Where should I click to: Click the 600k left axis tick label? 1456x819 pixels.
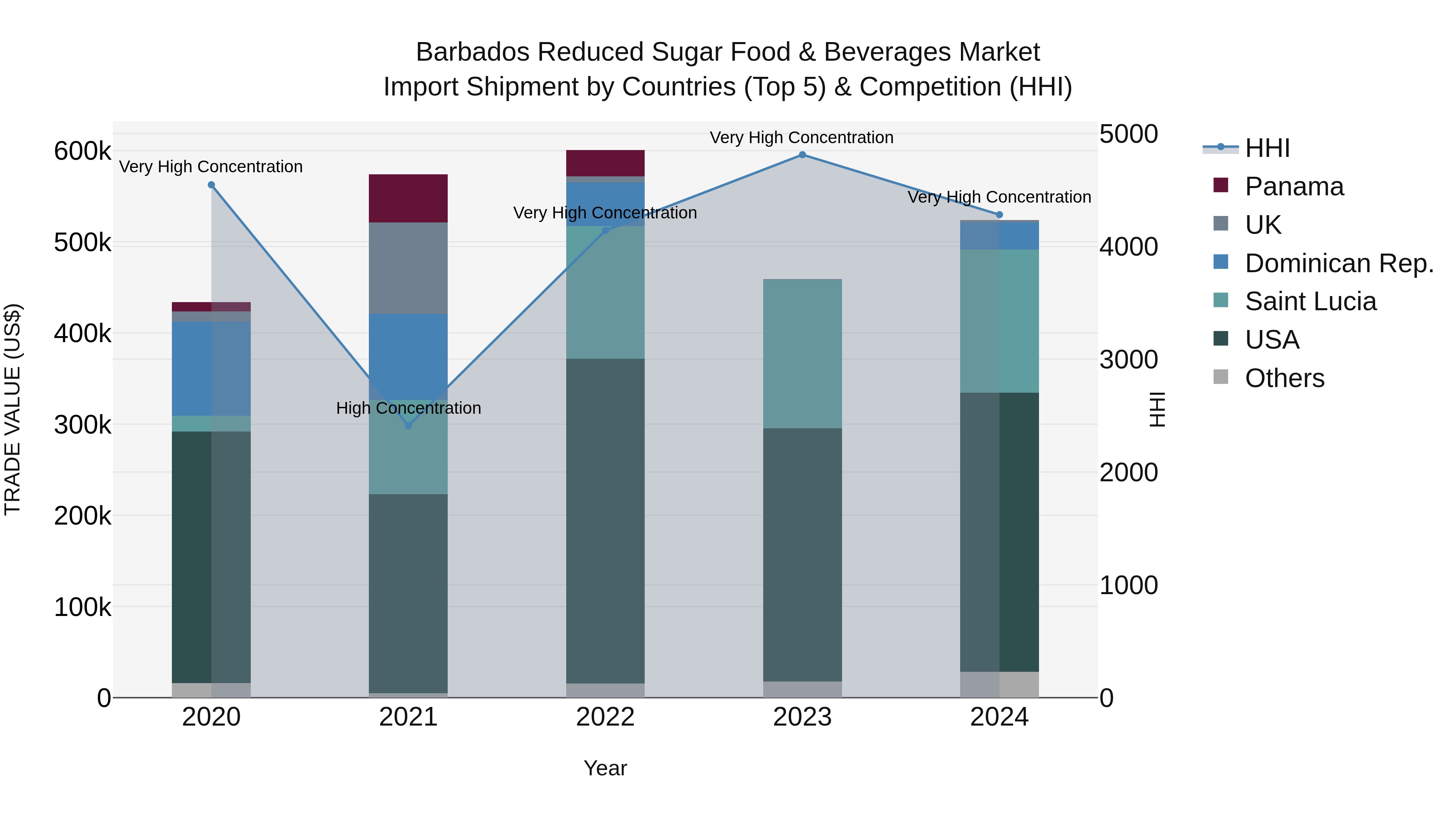[x=83, y=151]
